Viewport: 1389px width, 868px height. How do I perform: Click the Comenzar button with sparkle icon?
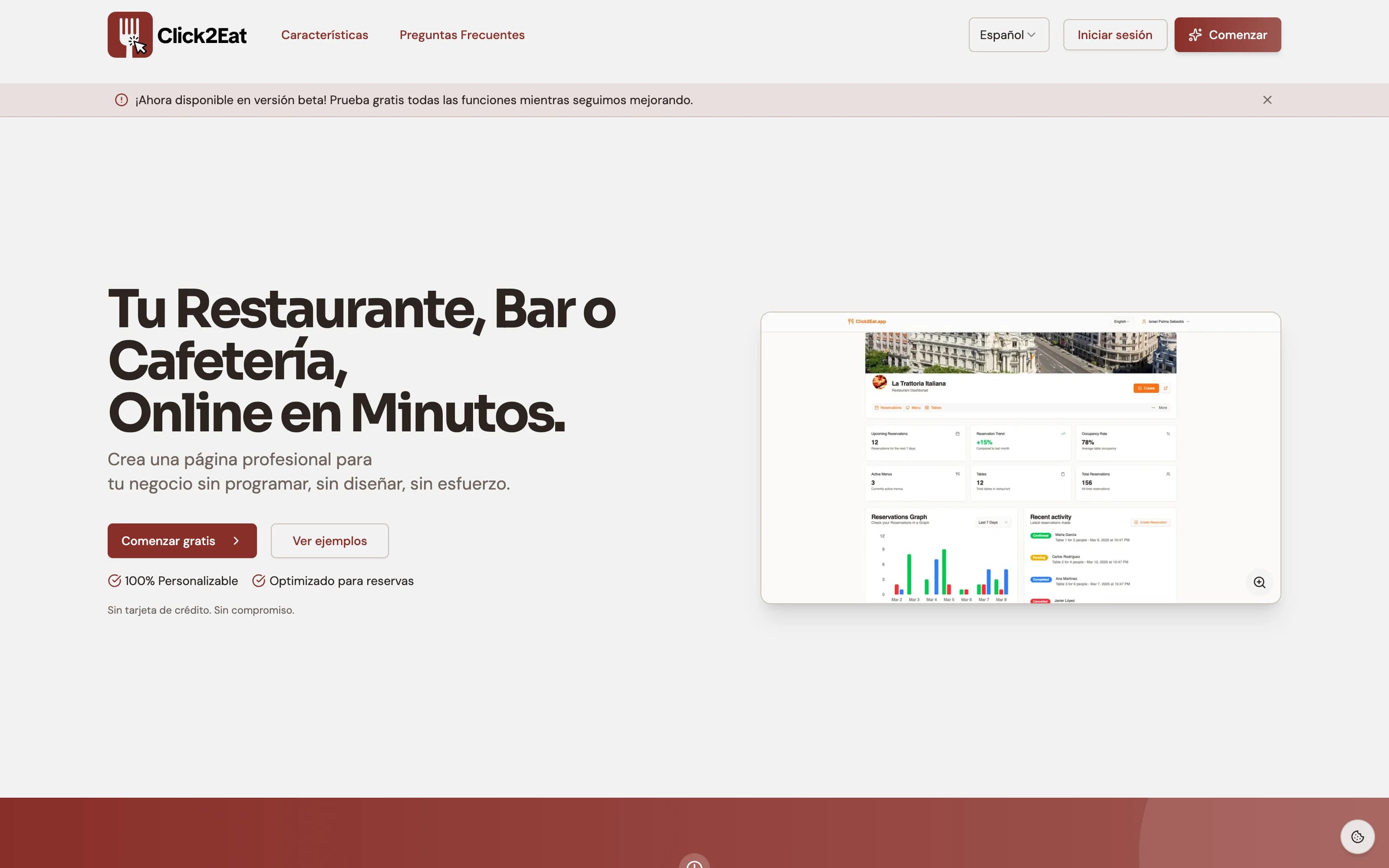click(1227, 35)
